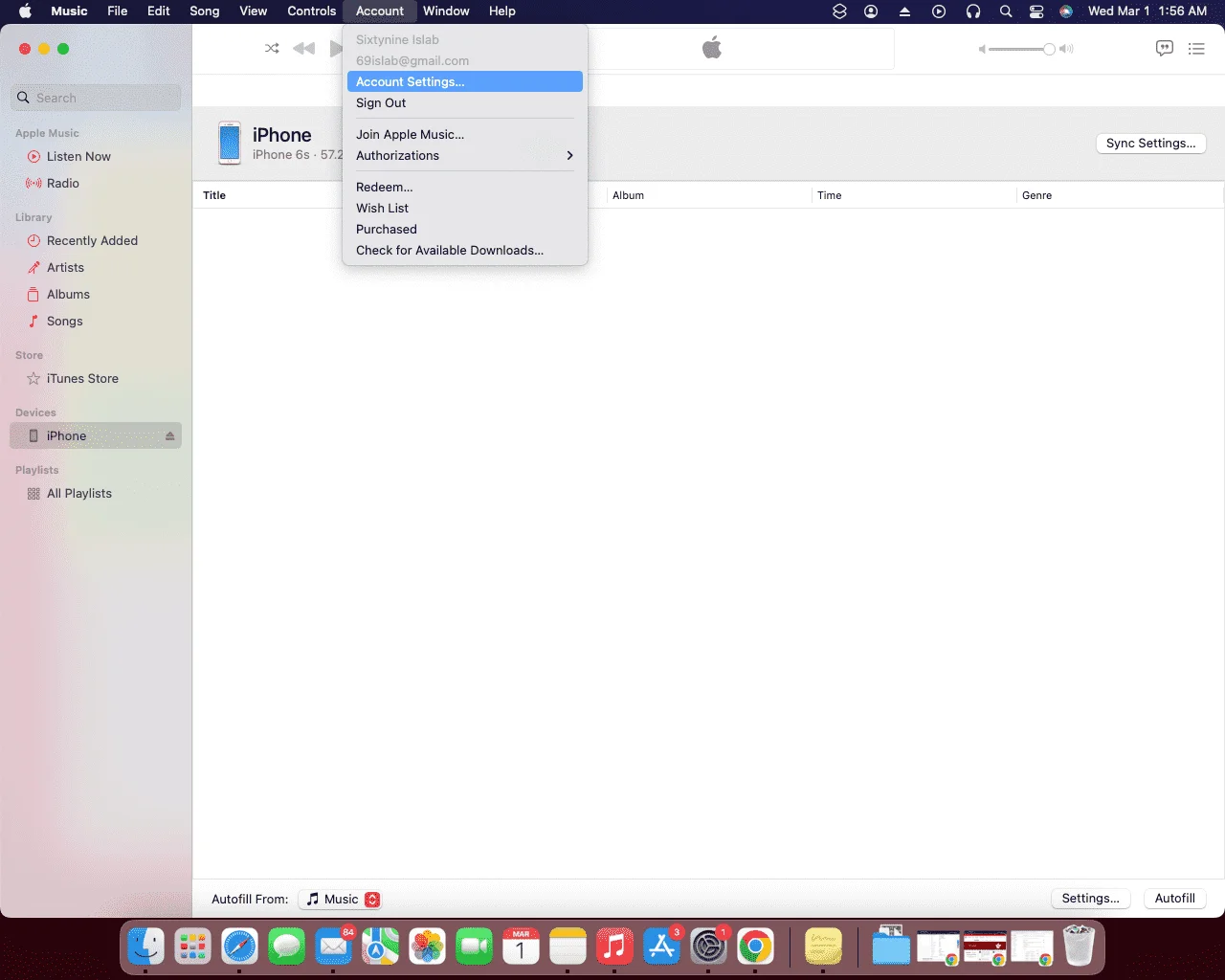Open the Controls menu
The height and width of the screenshot is (980, 1225).
tap(312, 11)
